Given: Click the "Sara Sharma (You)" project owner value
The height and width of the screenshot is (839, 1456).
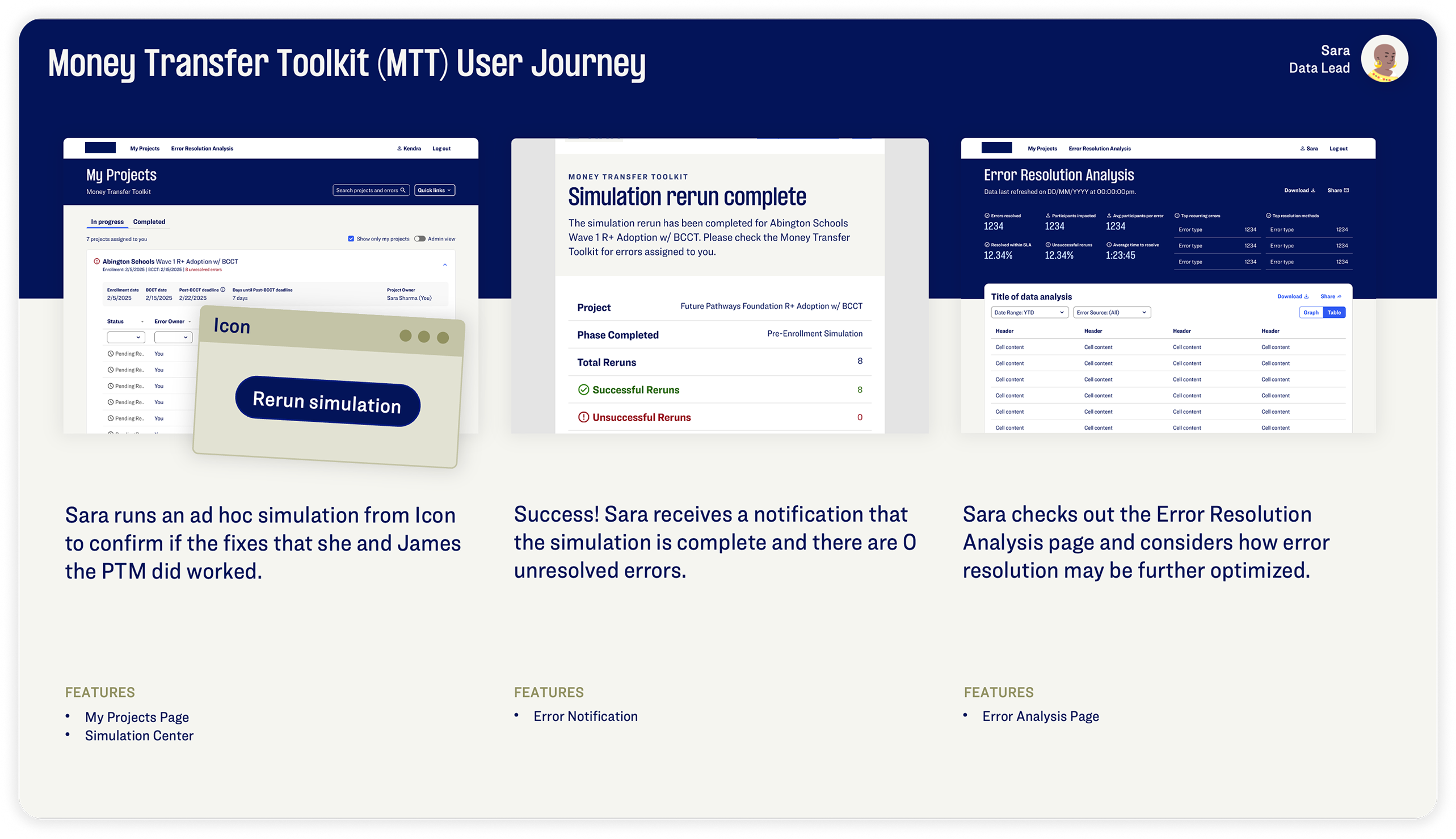Looking at the screenshot, I should (x=409, y=298).
